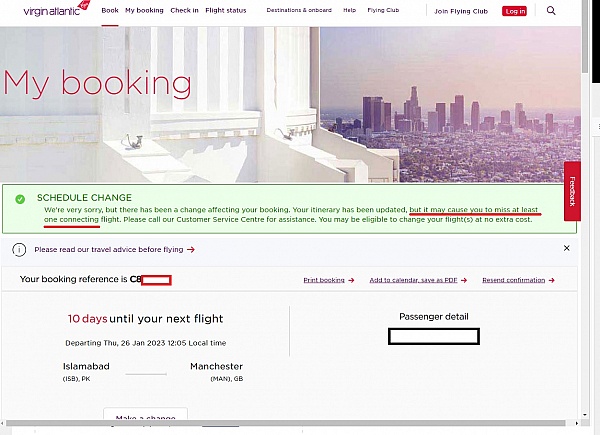The height and width of the screenshot is (435, 600).
Task: Open Join Flying Club link
Action: coord(461,11)
